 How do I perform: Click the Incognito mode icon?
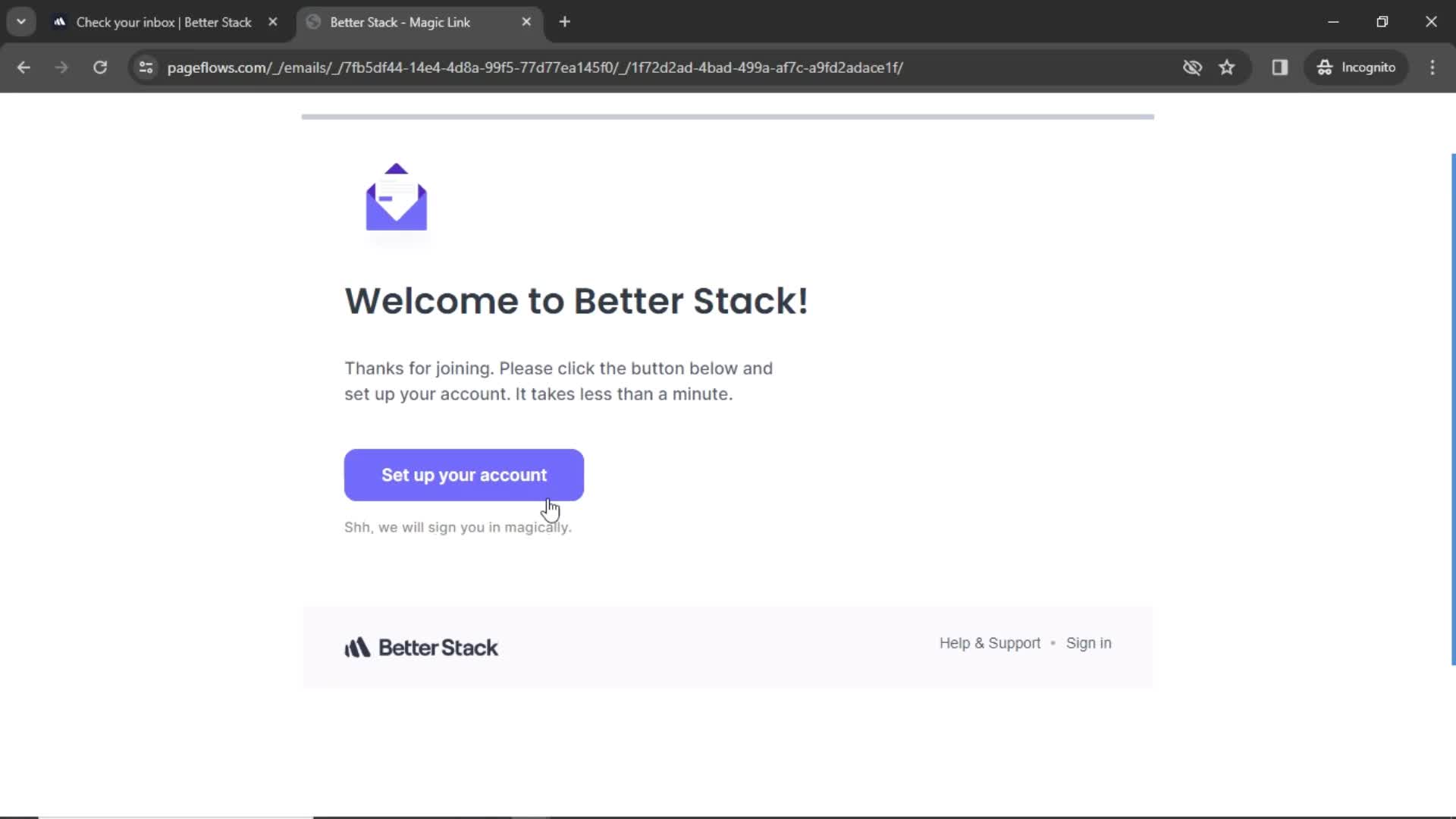click(1324, 67)
